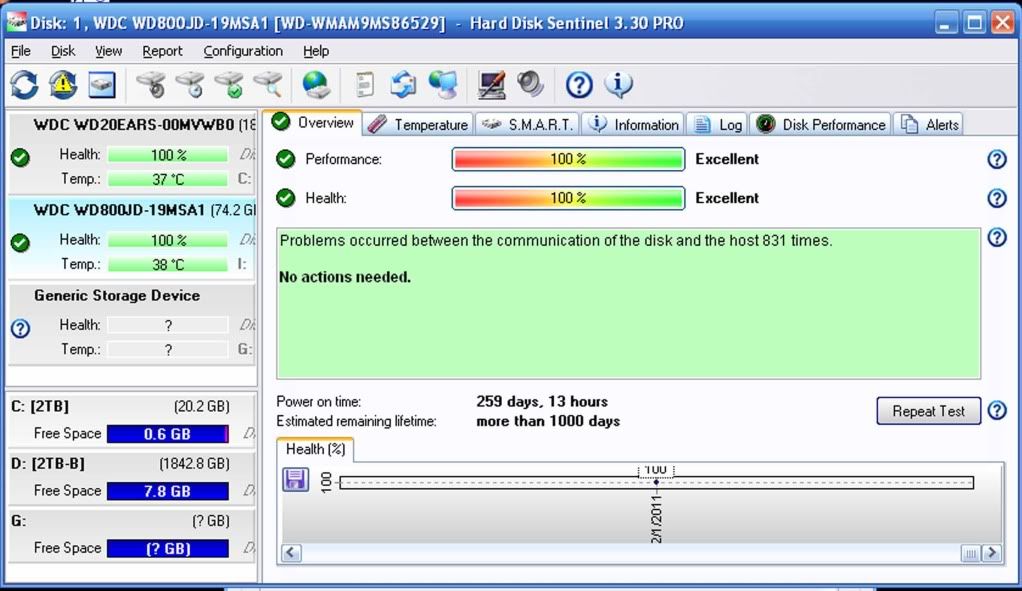Image resolution: width=1022 pixels, height=591 pixels.
Task: Select Generic Storage Device in disk list
Action: click(x=117, y=296)
